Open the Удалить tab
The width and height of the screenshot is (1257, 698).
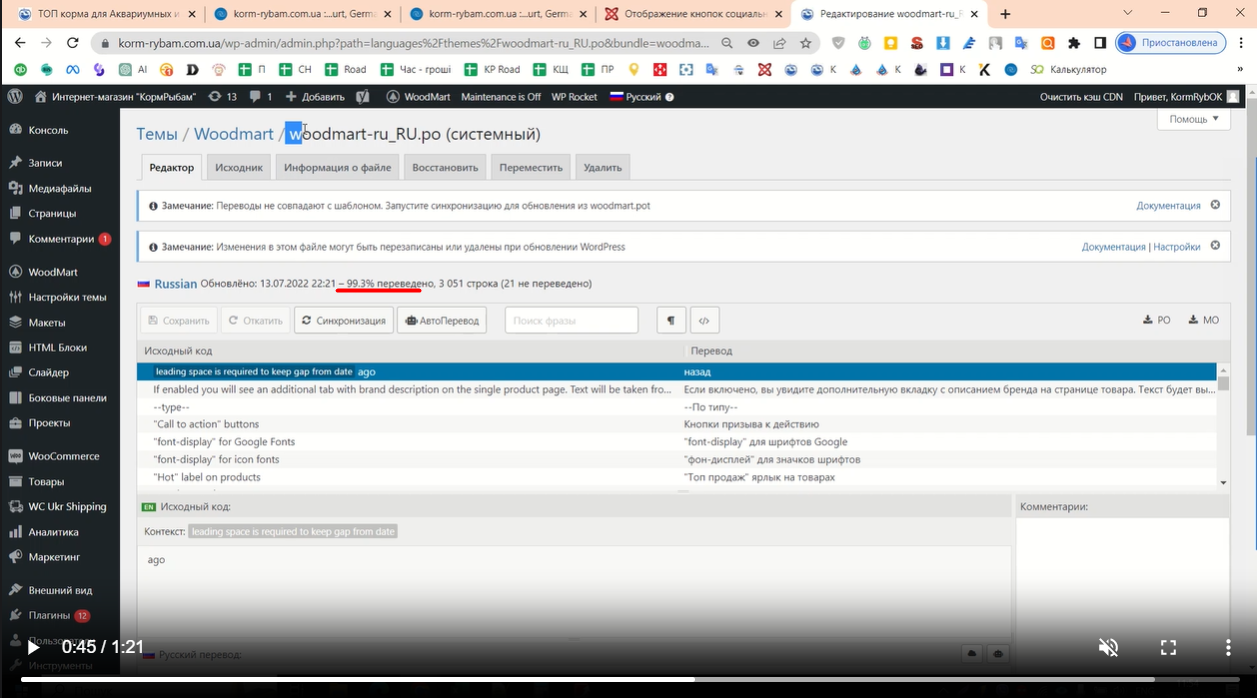point(603,167)
